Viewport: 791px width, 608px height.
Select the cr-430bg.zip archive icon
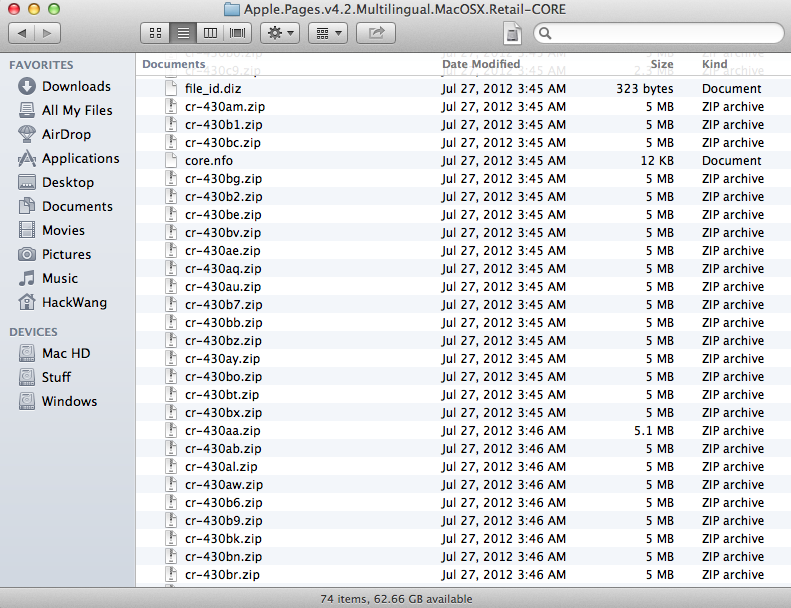(172, 179)
